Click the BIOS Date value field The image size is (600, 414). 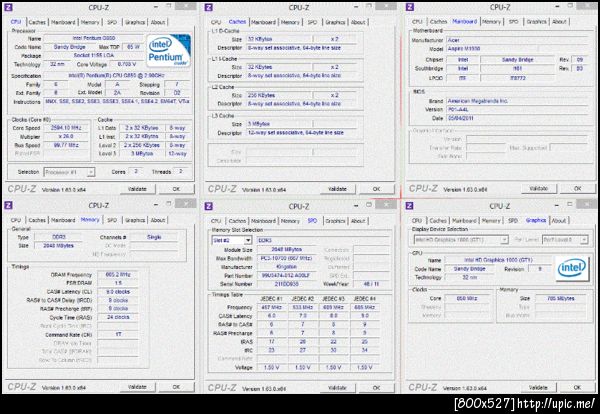(x=517, y=119)
